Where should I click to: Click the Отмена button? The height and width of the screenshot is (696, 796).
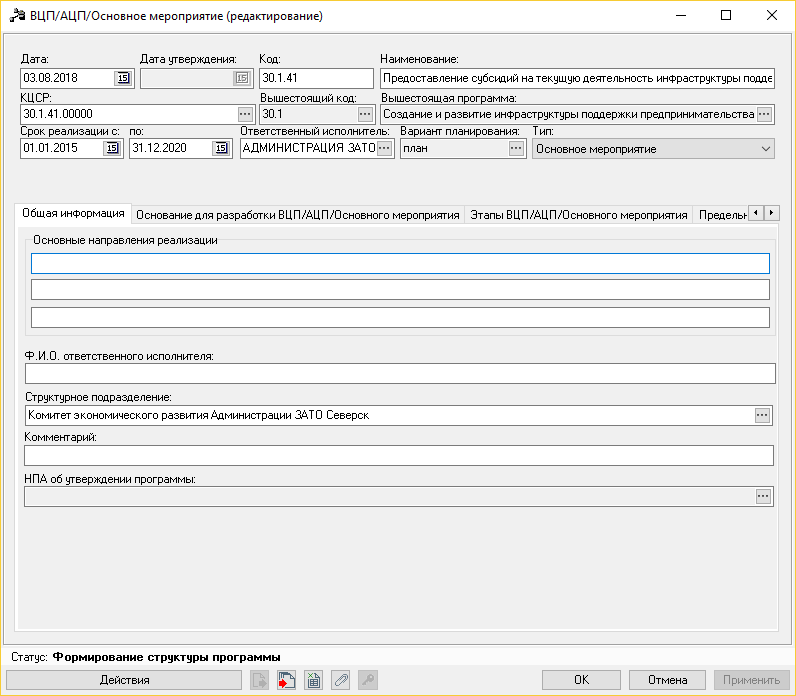pyautogui.click(x=667, y=680)
